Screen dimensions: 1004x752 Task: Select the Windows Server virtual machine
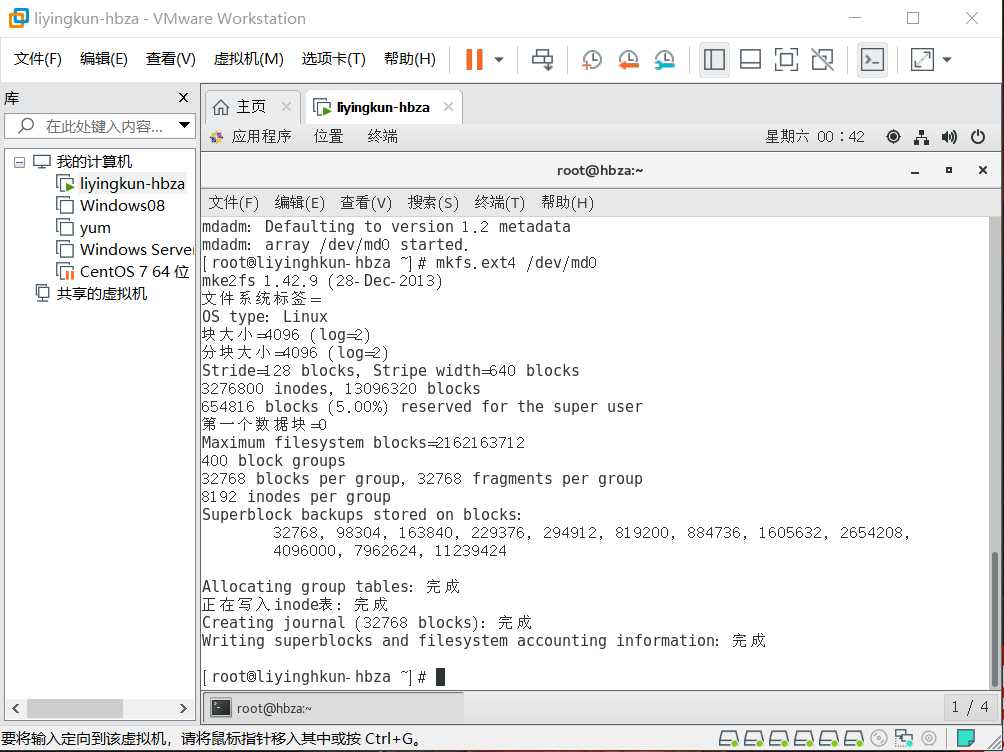pos(136,249)
